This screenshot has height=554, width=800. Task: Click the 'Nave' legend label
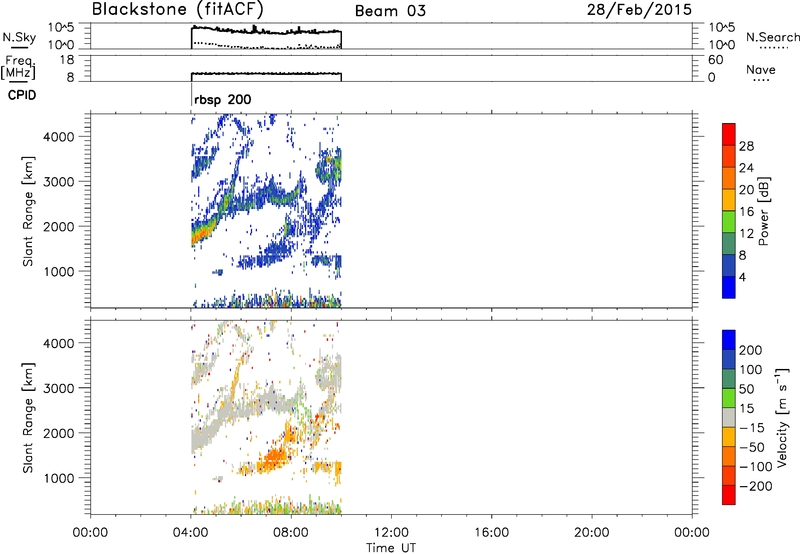pyautogui.click(x=761, y=70)
